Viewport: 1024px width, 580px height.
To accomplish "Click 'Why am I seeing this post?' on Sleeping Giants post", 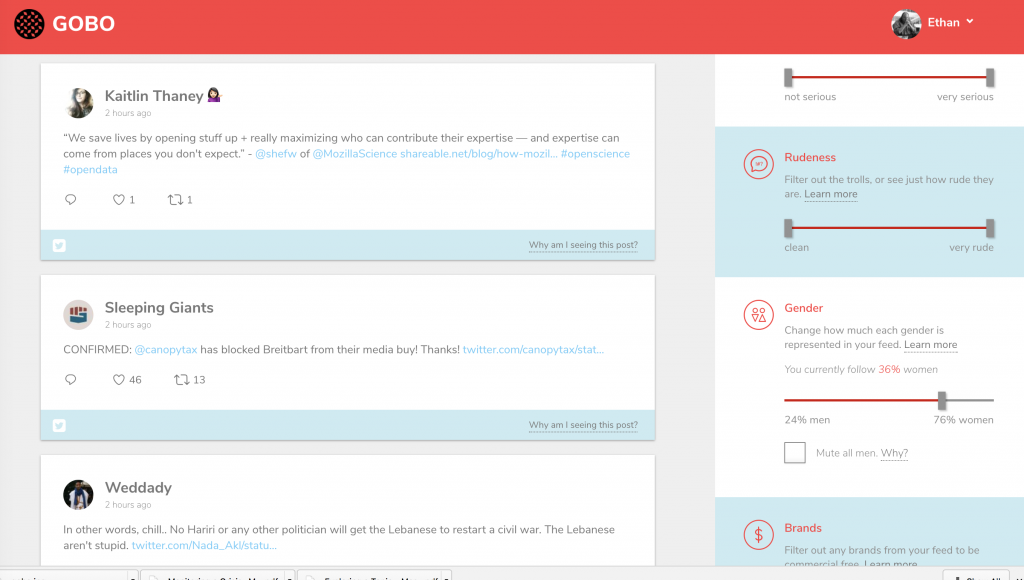I will pos(583,425).
